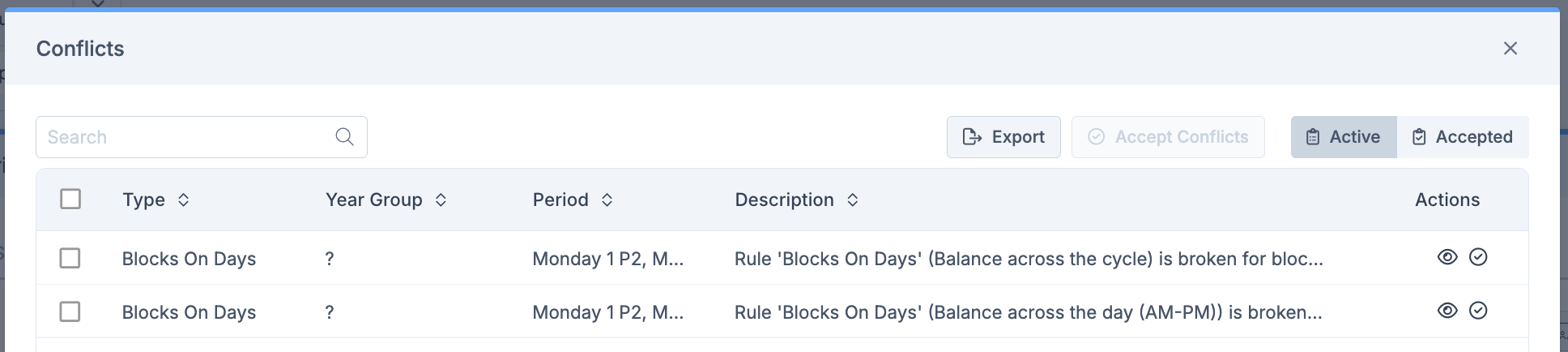Viewport: 1568px width, 352px height.
Task: Toggle the select-all header checkbox
Action: click(70, 199)
